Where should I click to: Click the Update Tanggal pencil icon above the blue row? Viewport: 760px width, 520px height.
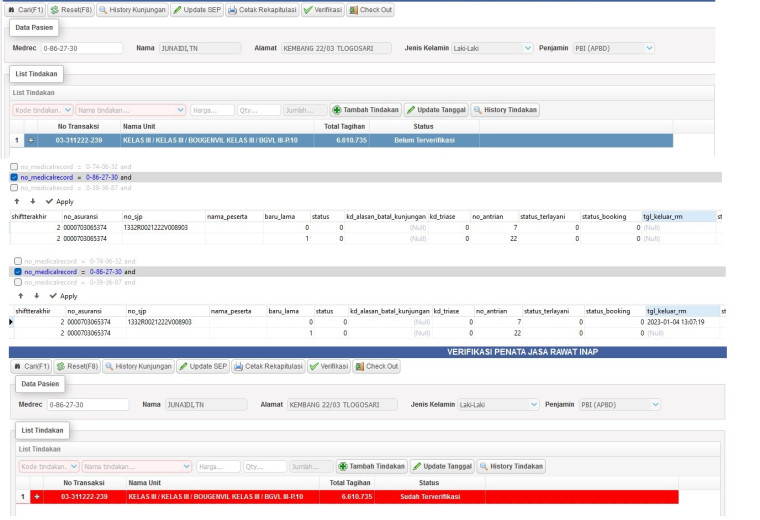pyautogui.click(x=411, y=110)
